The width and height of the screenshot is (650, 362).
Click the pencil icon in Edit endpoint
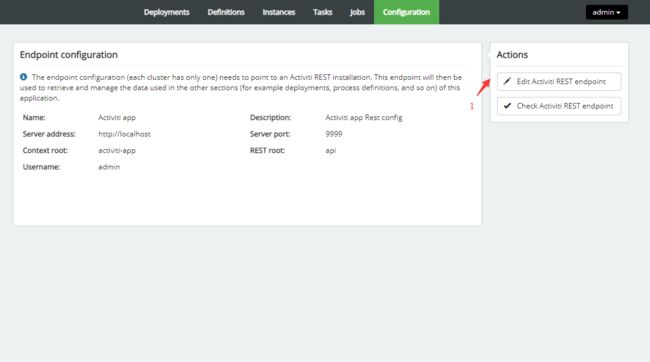pyautogui.click(x=507, y=81)
